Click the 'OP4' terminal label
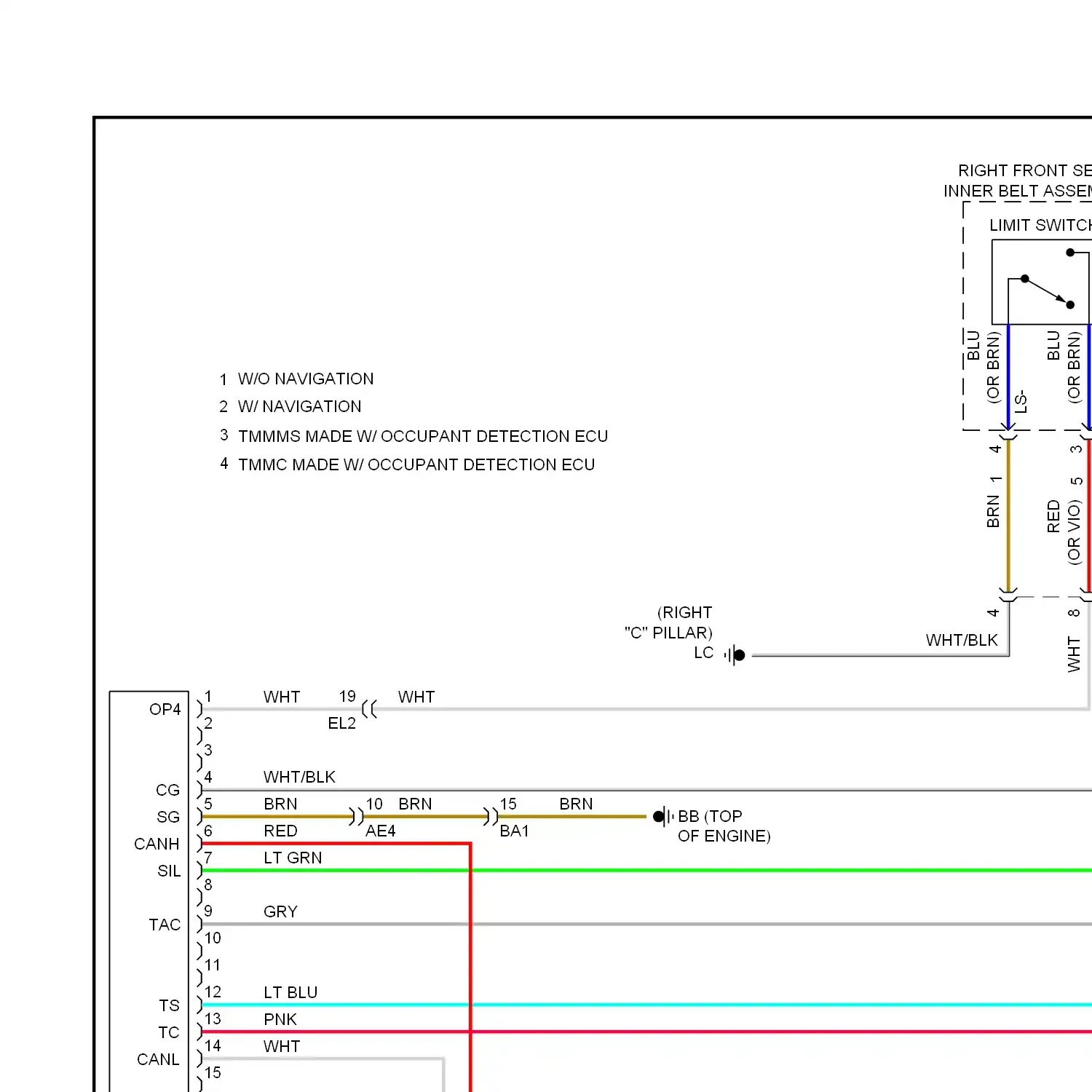The image size is (1092, 1092). 165,710
